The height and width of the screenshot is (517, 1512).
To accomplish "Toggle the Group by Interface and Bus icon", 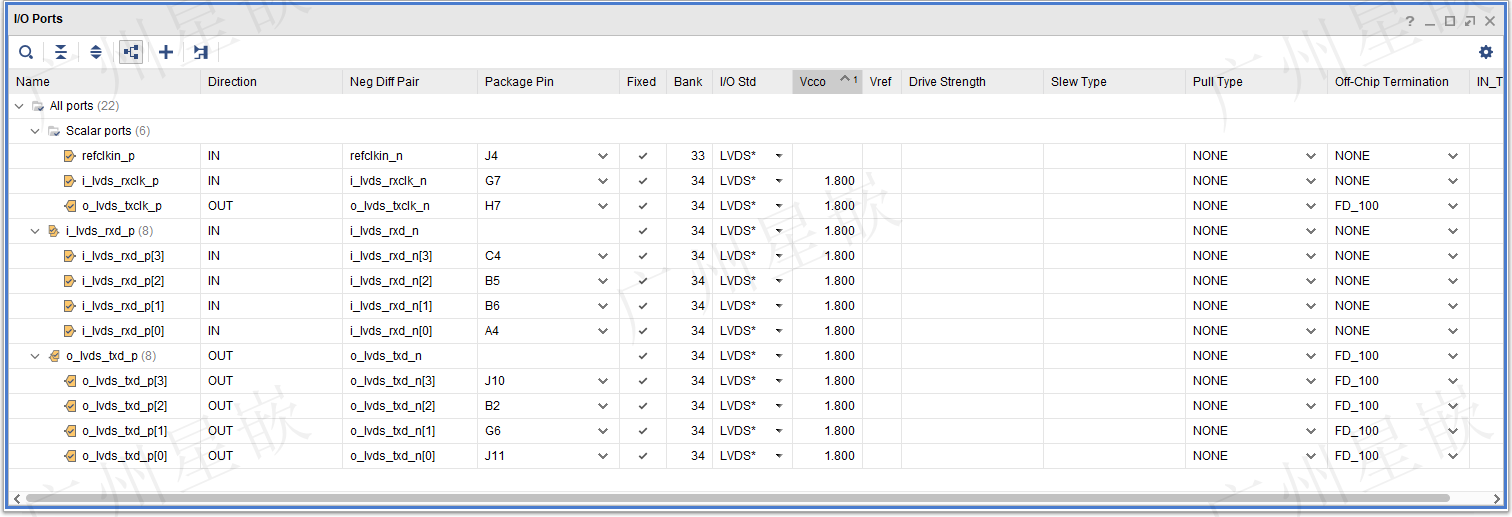I will pyautogui.click(x=131, y=52).
